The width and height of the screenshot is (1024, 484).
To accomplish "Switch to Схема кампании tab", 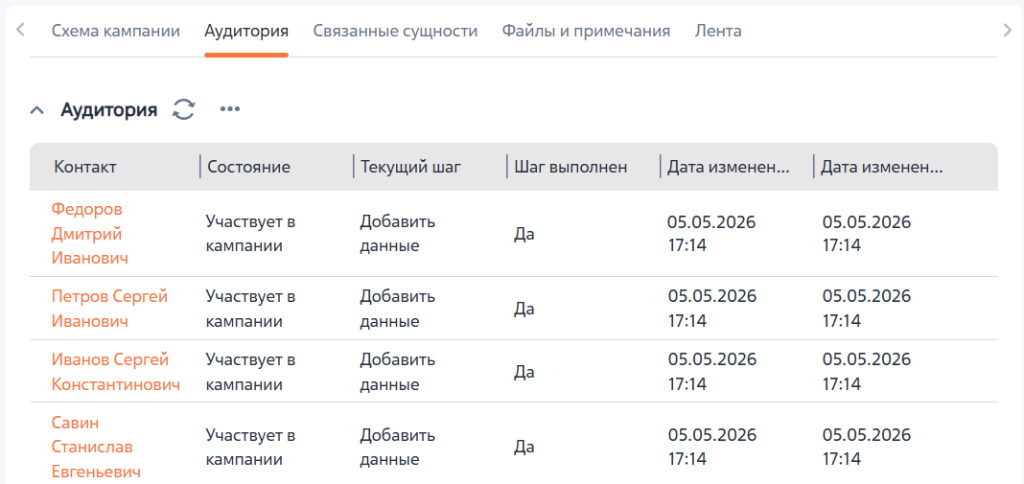I will tap(116, 31).
